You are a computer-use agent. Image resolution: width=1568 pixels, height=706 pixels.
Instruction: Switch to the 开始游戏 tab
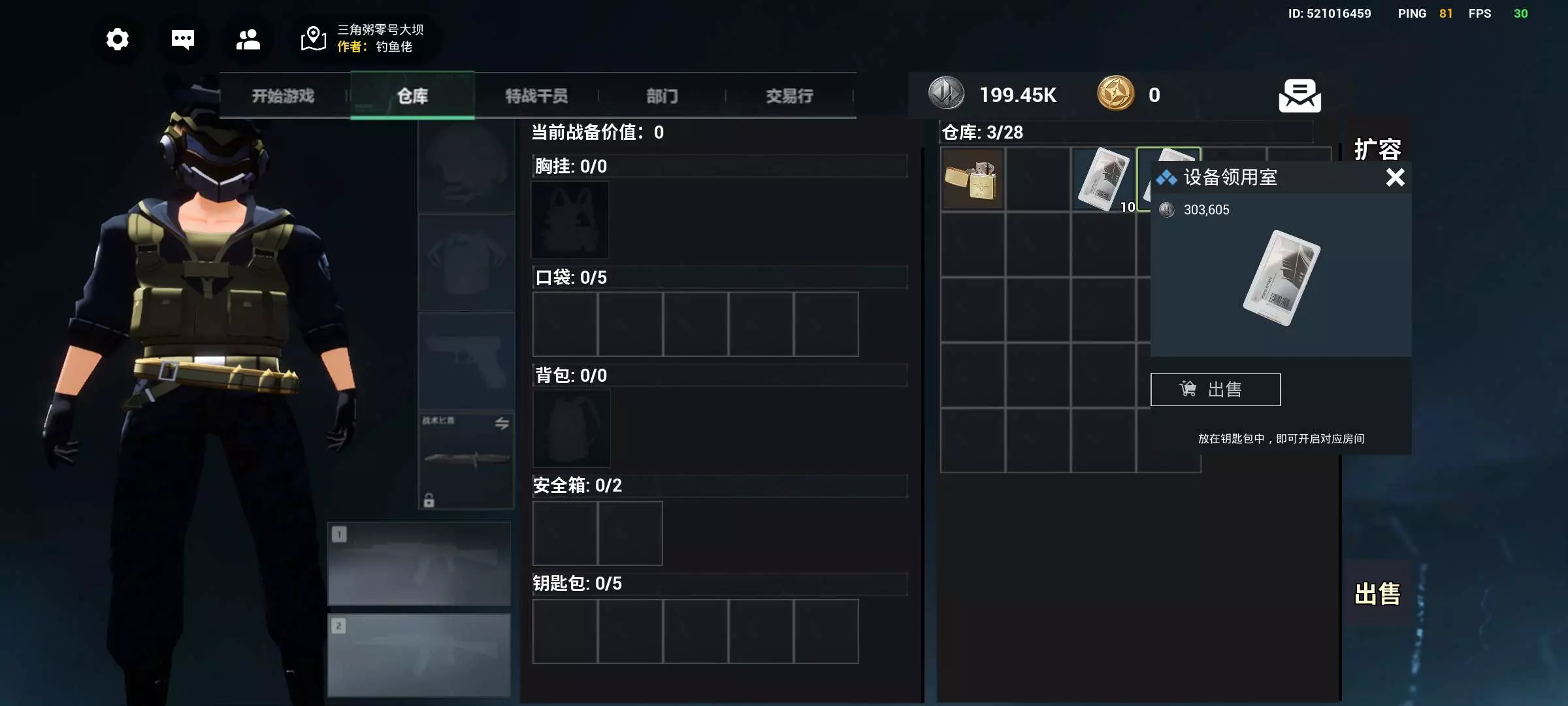tap(283, 96)
